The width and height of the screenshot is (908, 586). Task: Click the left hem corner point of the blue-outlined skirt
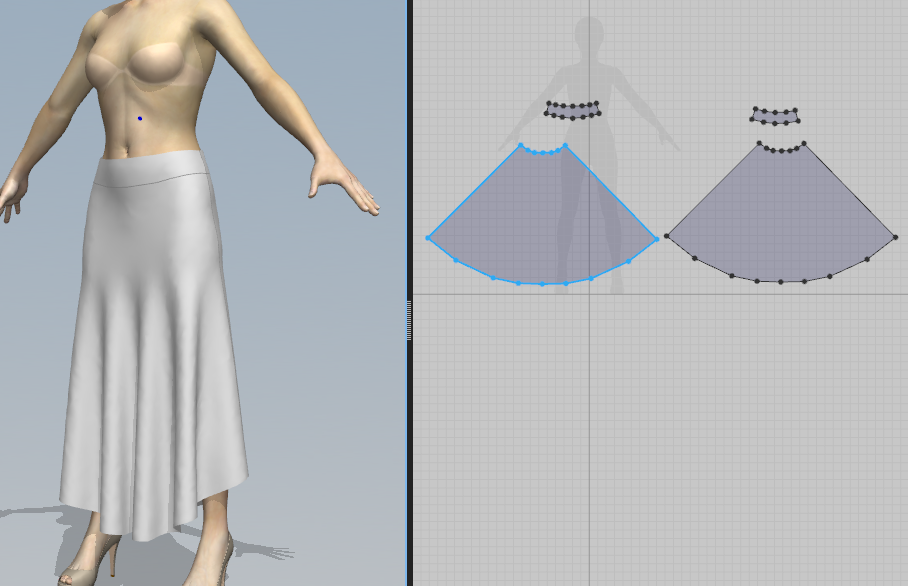pos(429,238)
